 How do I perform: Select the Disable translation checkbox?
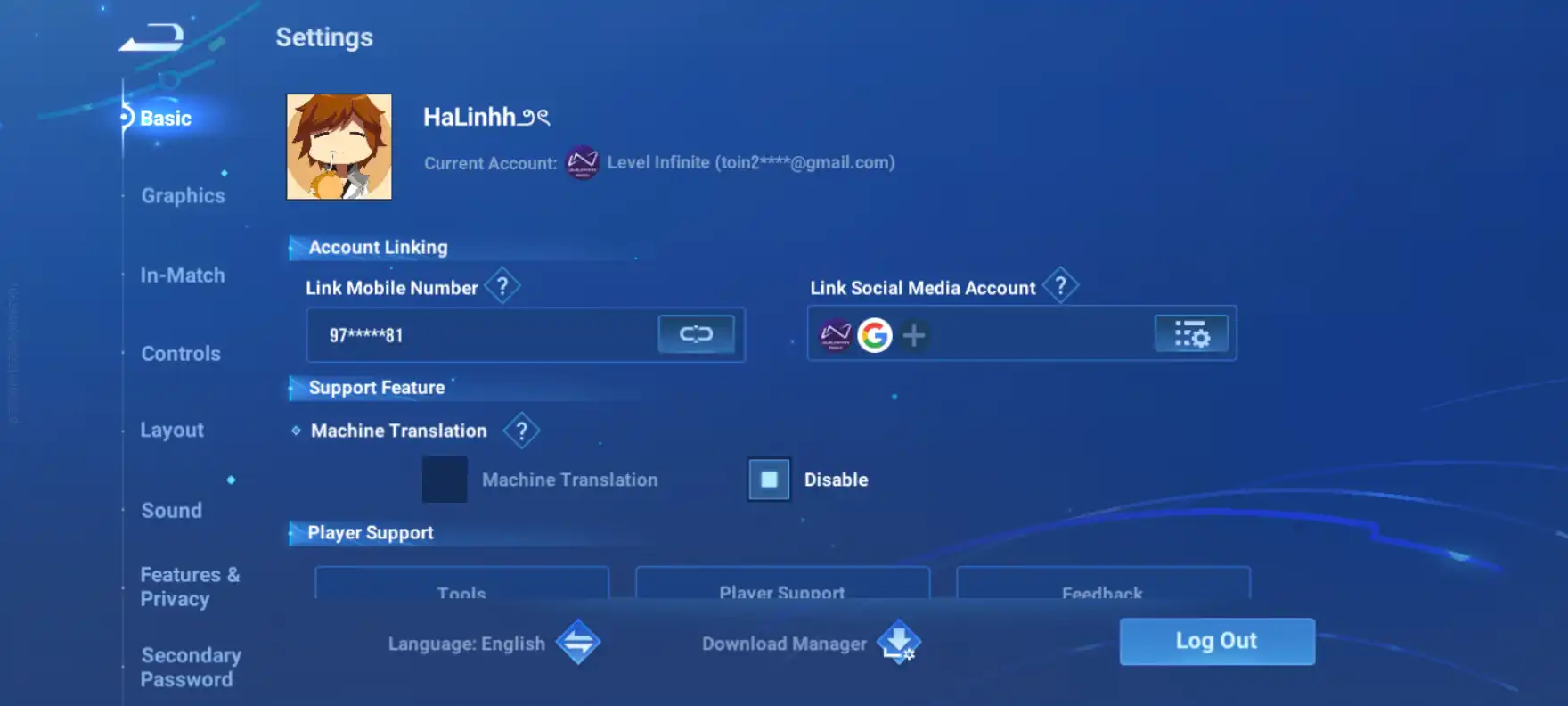click(x=769, y=480)
